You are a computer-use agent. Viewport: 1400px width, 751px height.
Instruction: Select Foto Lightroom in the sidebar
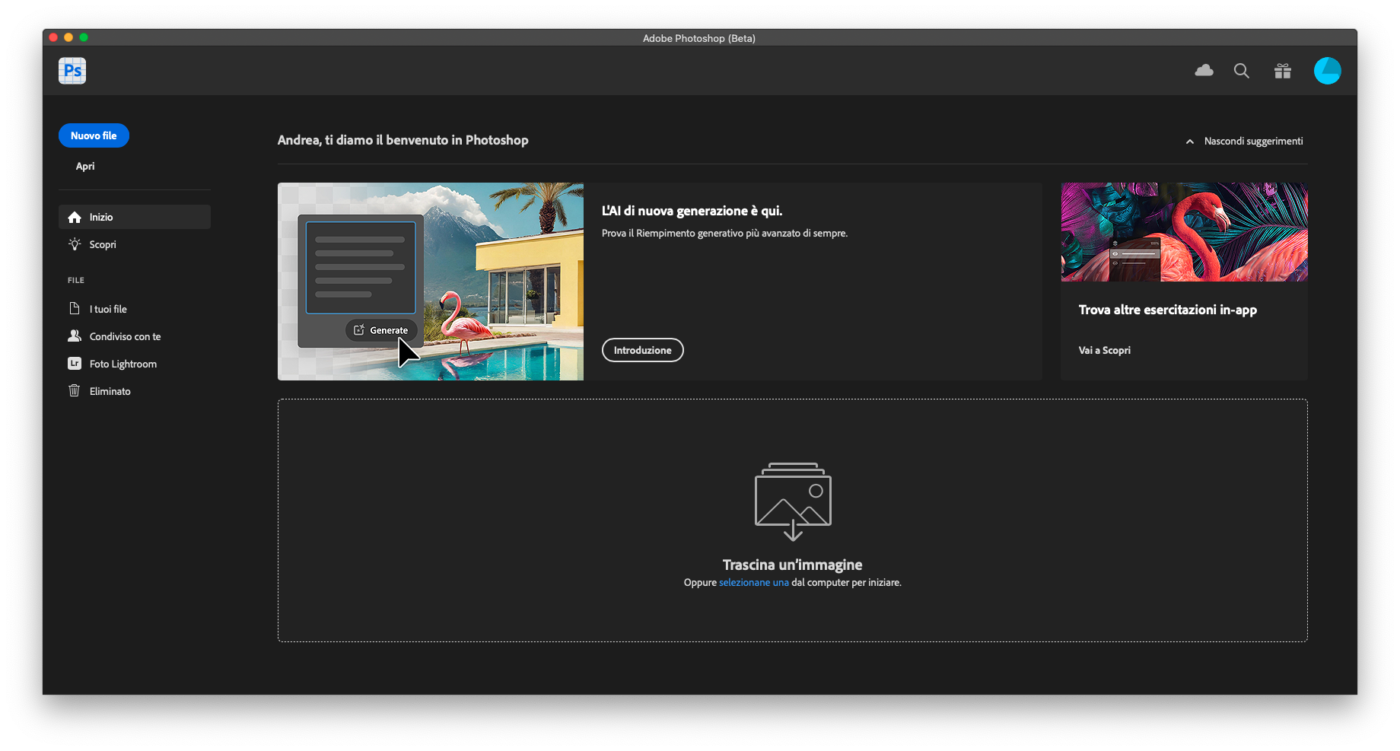coord(123,364)
